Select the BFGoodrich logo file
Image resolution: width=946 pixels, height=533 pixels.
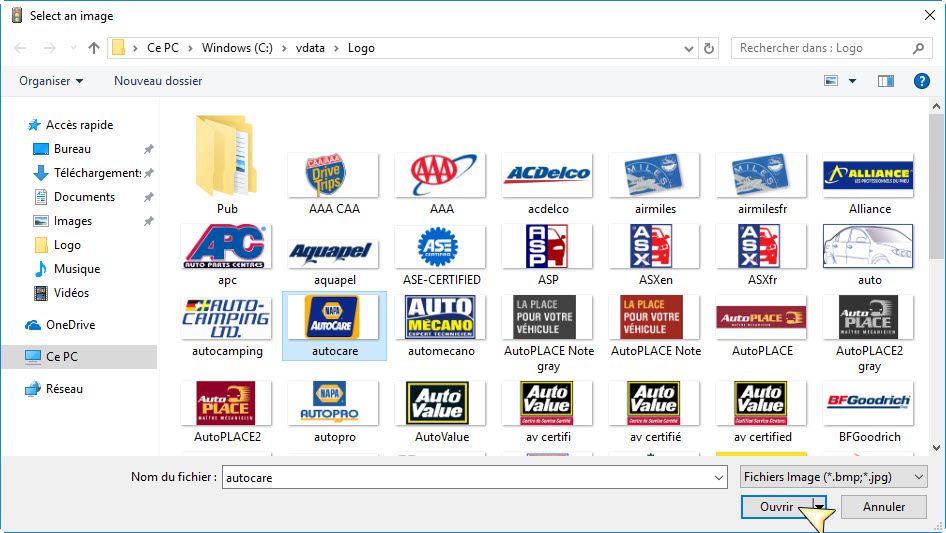pyautogui.click(x=869, y=403)
